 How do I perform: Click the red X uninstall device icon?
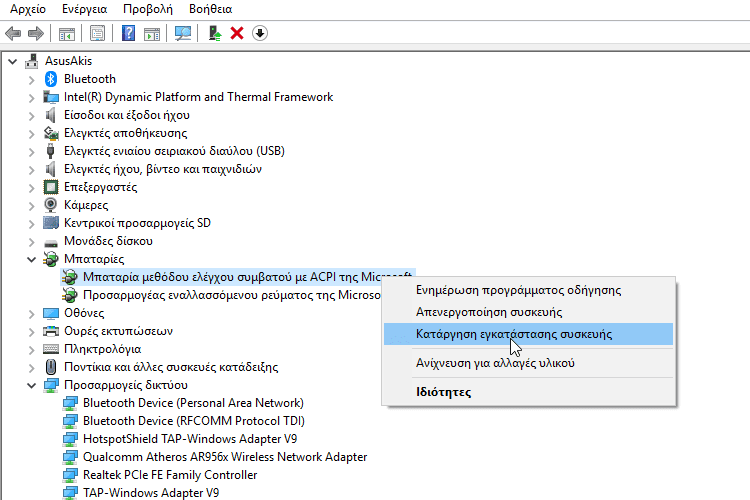(237, 33)
